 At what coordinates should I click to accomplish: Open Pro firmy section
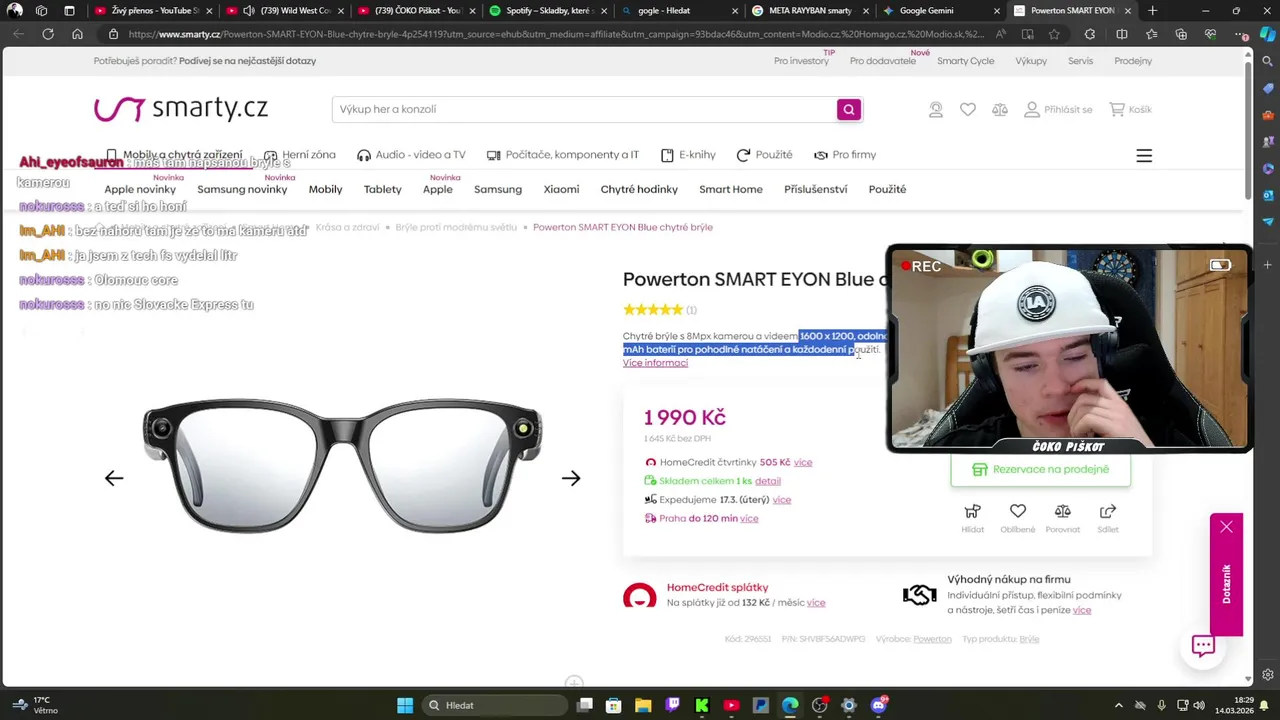pos(845,155)
